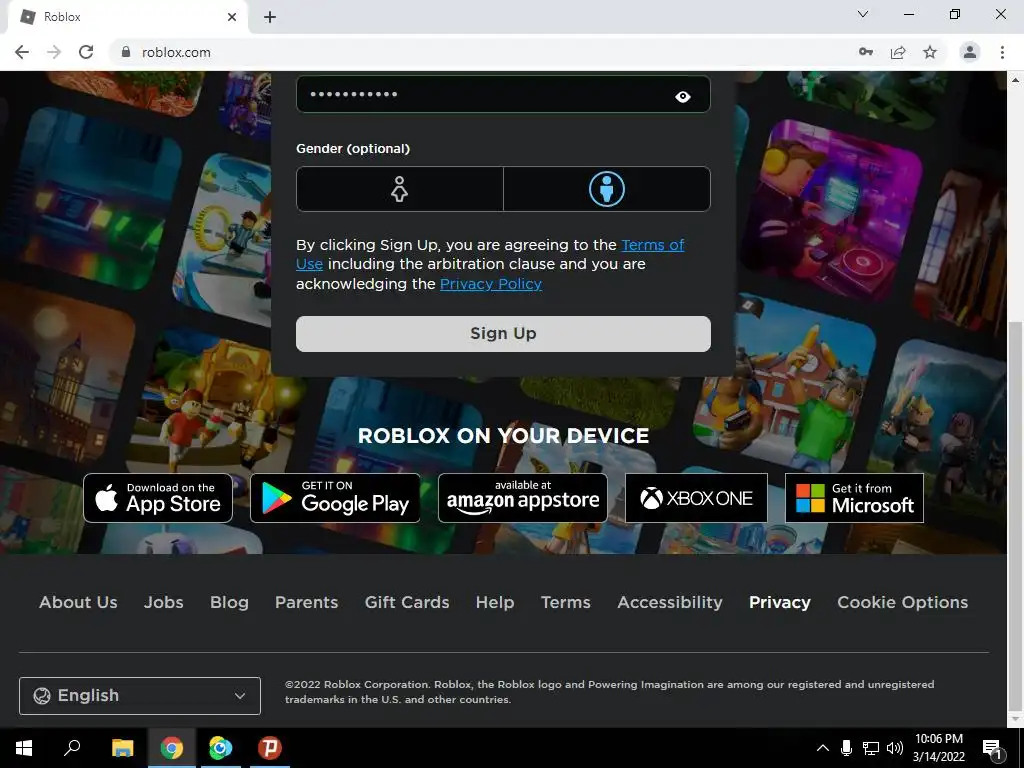Open the Google Play badge
1024x768 pixels.
335,498
